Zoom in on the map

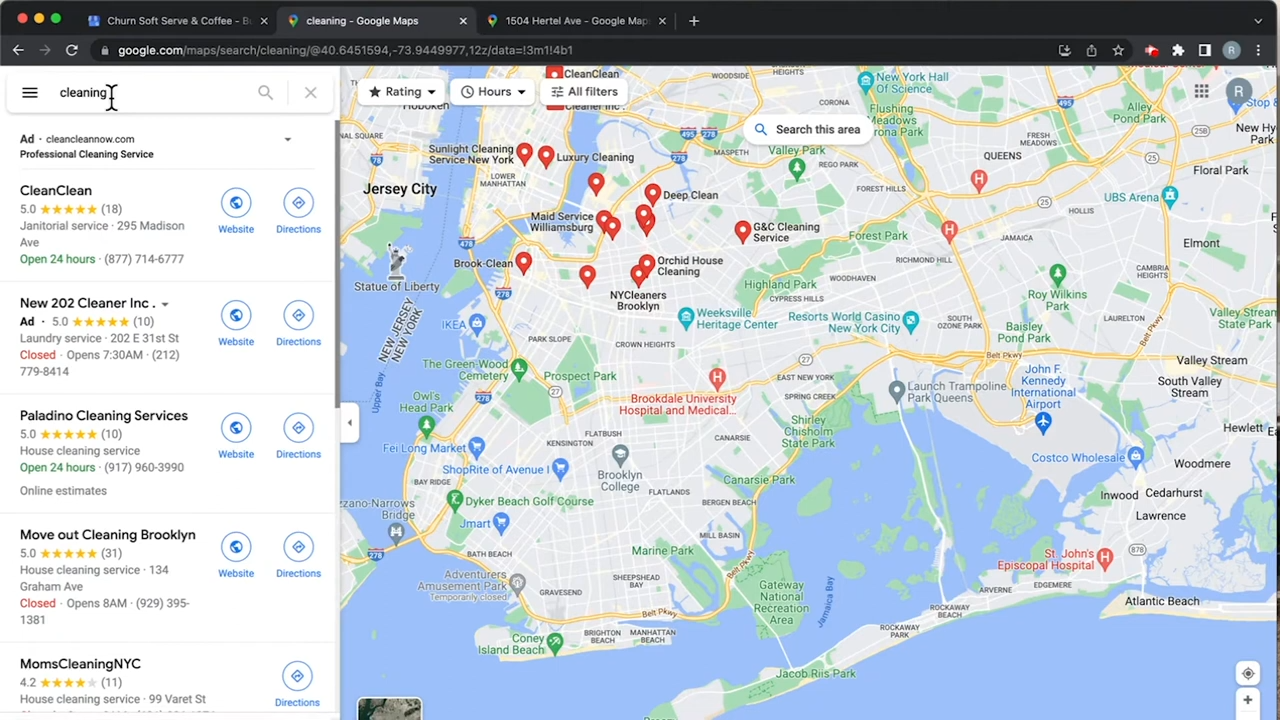coord(1247,702)
